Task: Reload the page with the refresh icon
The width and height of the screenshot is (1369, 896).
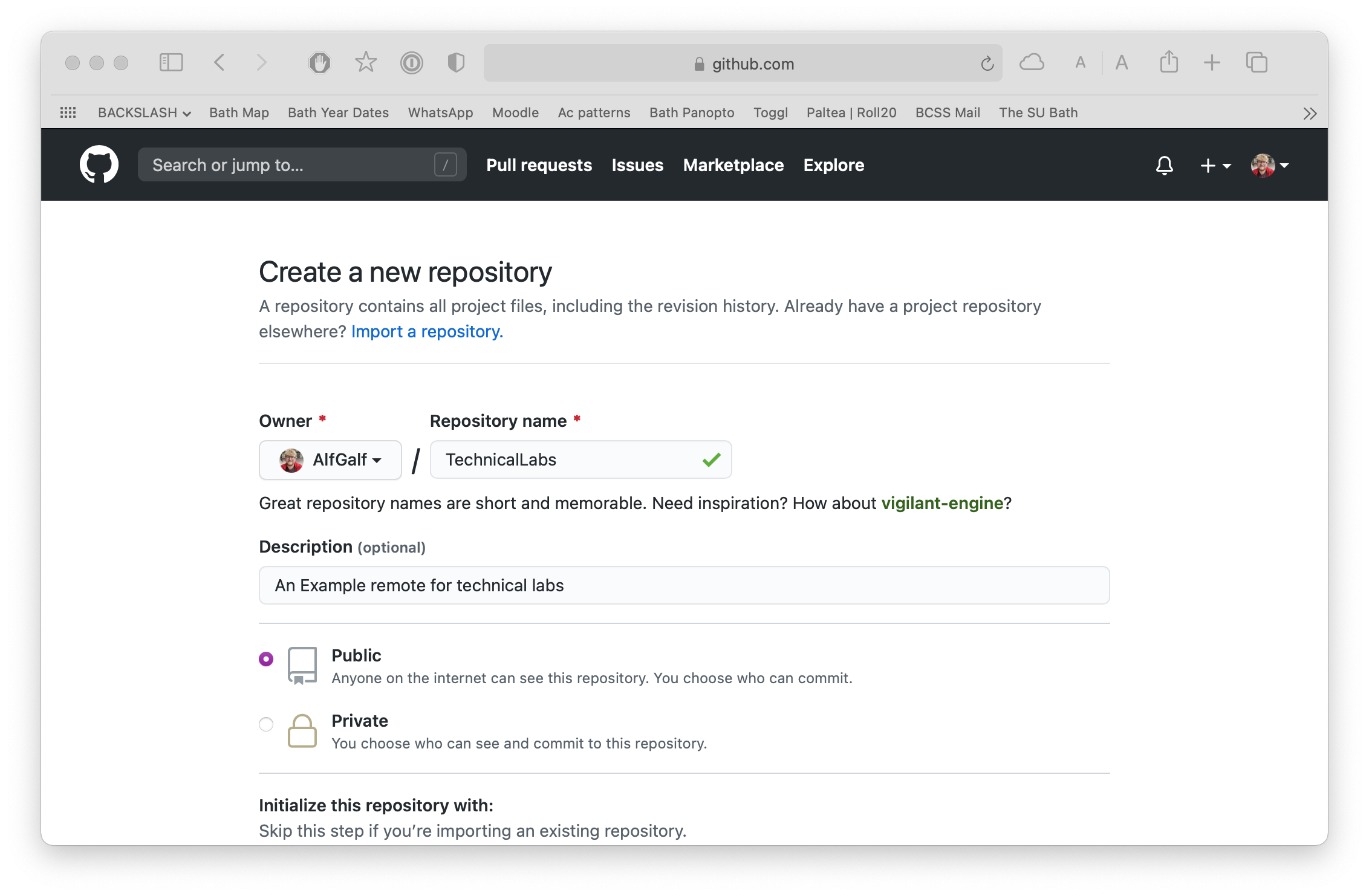Action: tap(987, 63)
